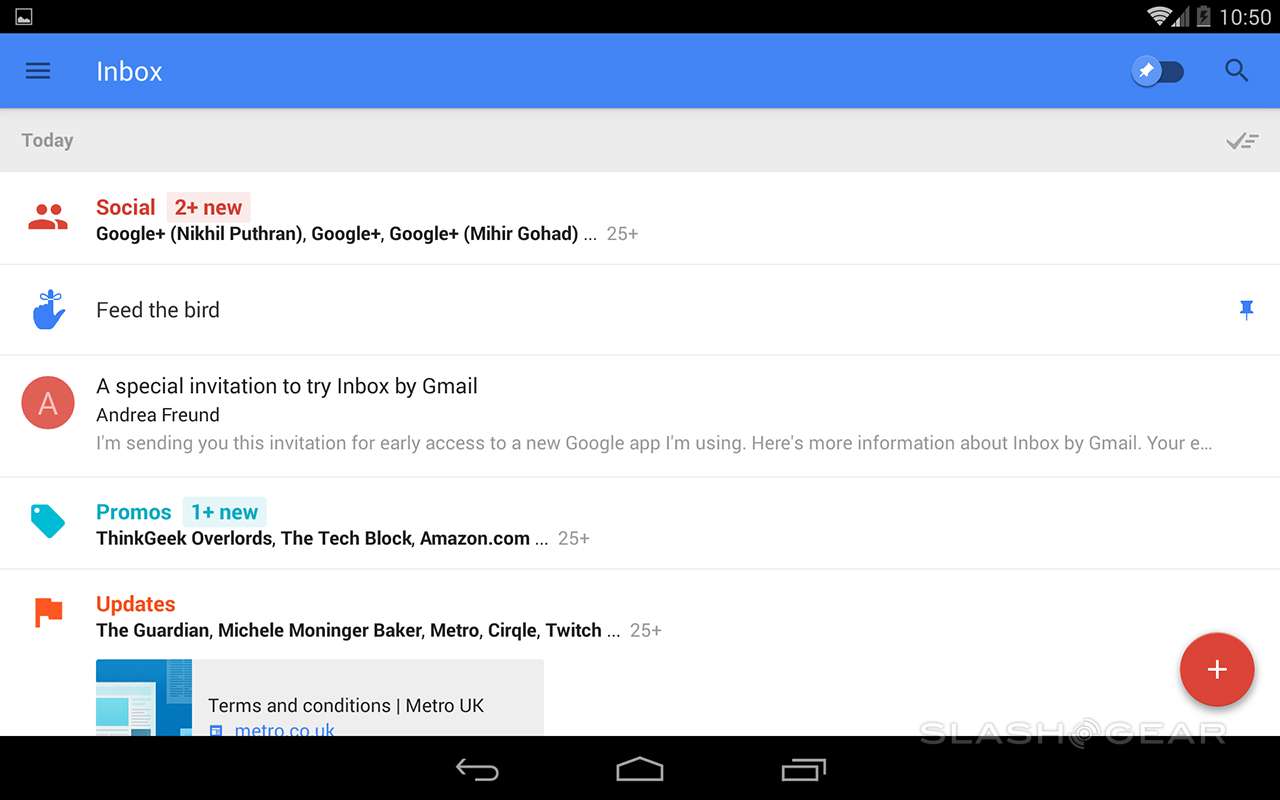Click the invitation email preview text
The width and height of the screenshot is (1280, 800).
coord(654,443)
